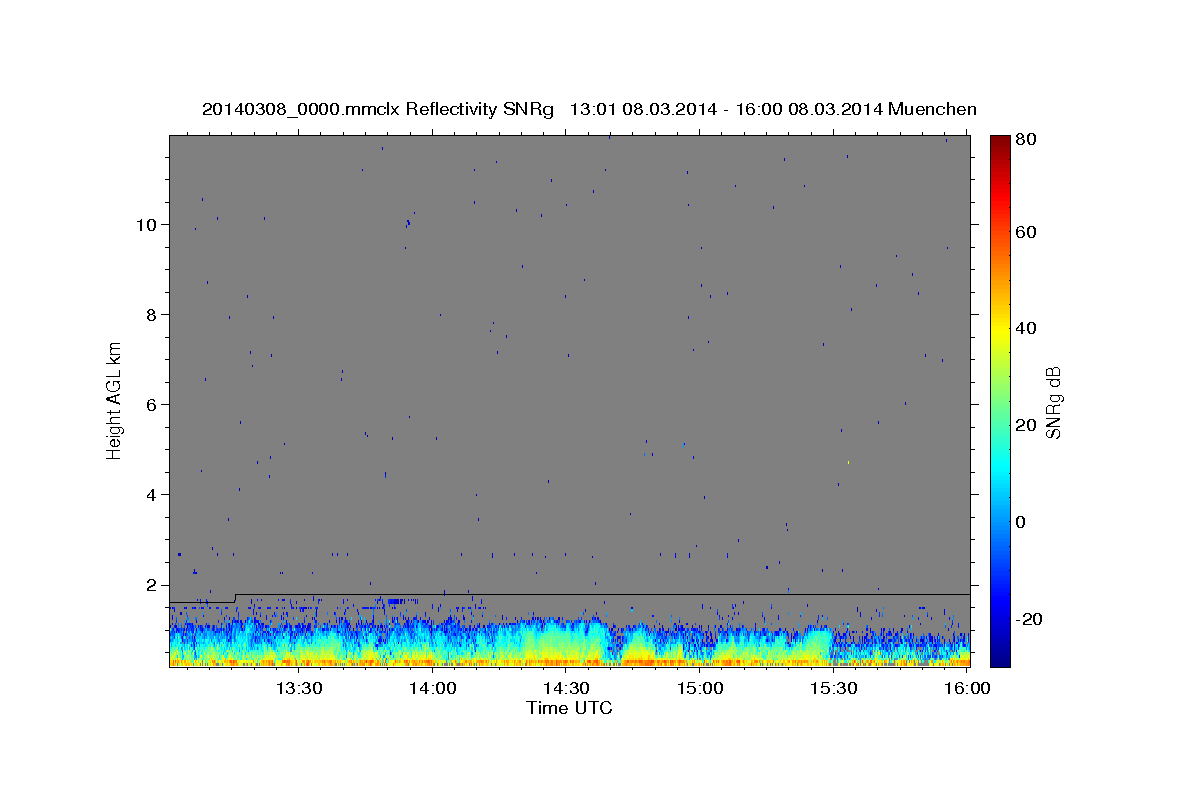Click the height tick label 10
The image size is (1200, 800).
(x=146, y=225)
